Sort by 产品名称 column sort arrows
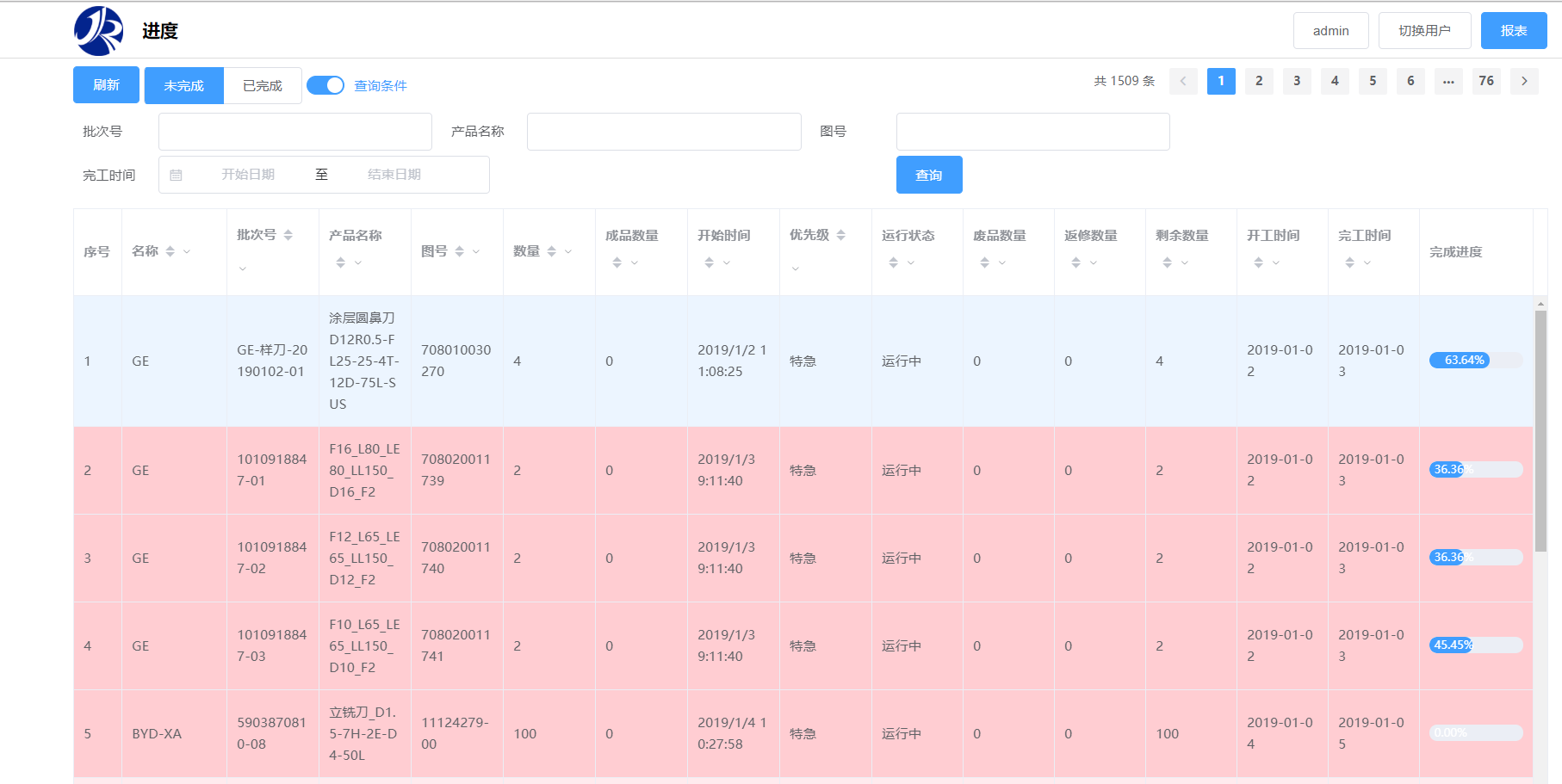 (341, 262)
